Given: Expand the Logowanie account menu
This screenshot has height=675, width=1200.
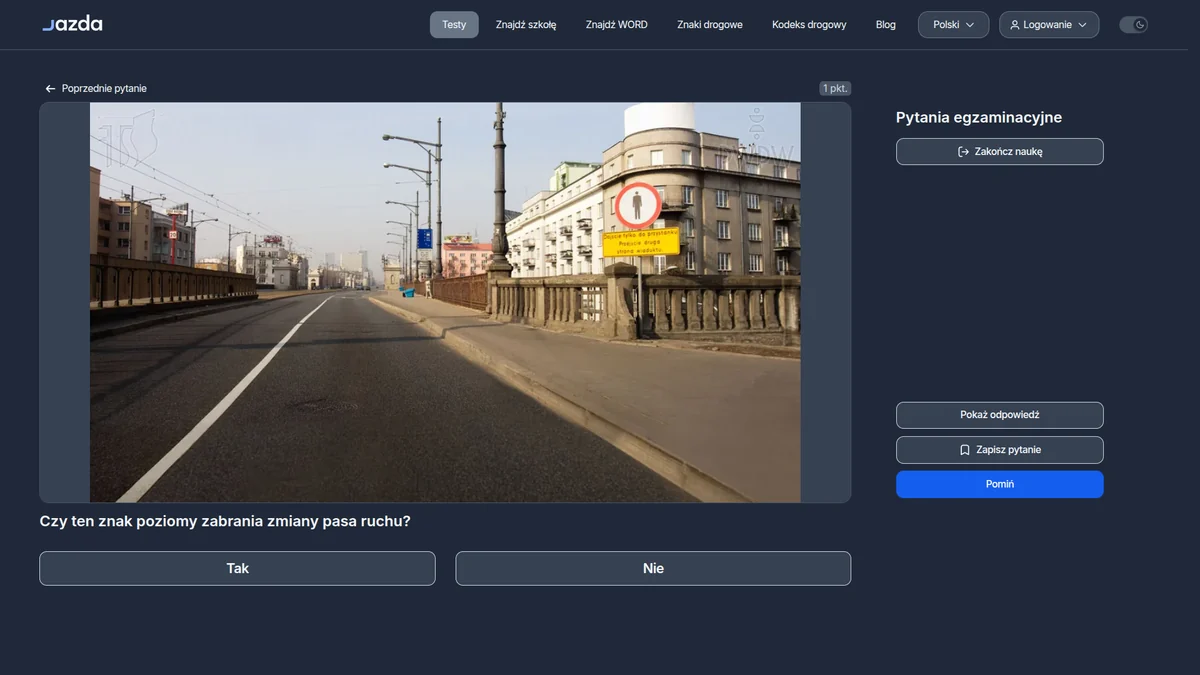Looking at the screenshot, I should point(1049,25).
